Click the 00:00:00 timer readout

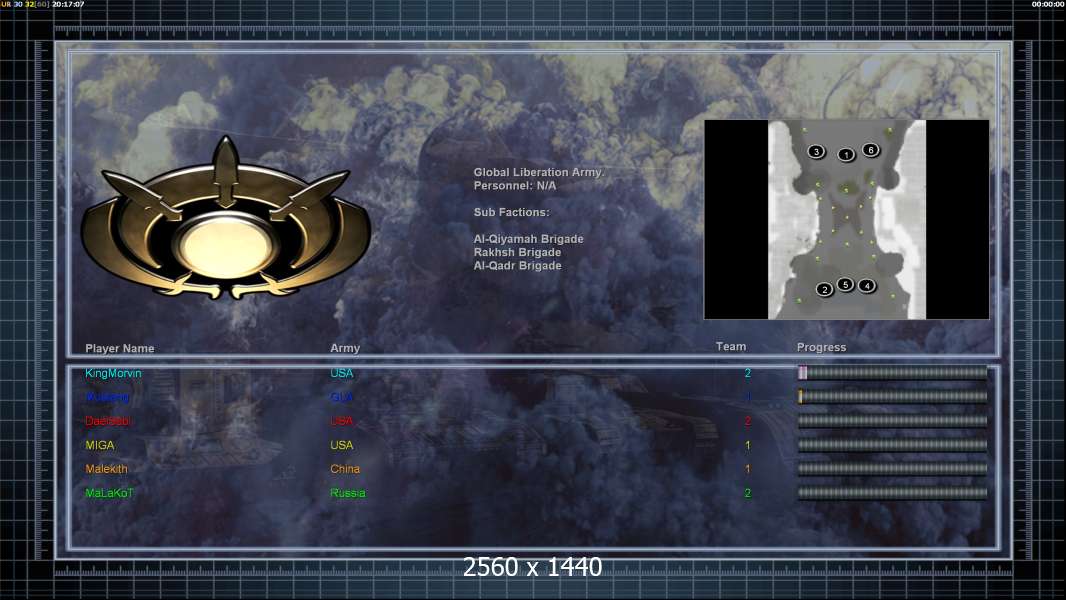[x=1048, y=4]
